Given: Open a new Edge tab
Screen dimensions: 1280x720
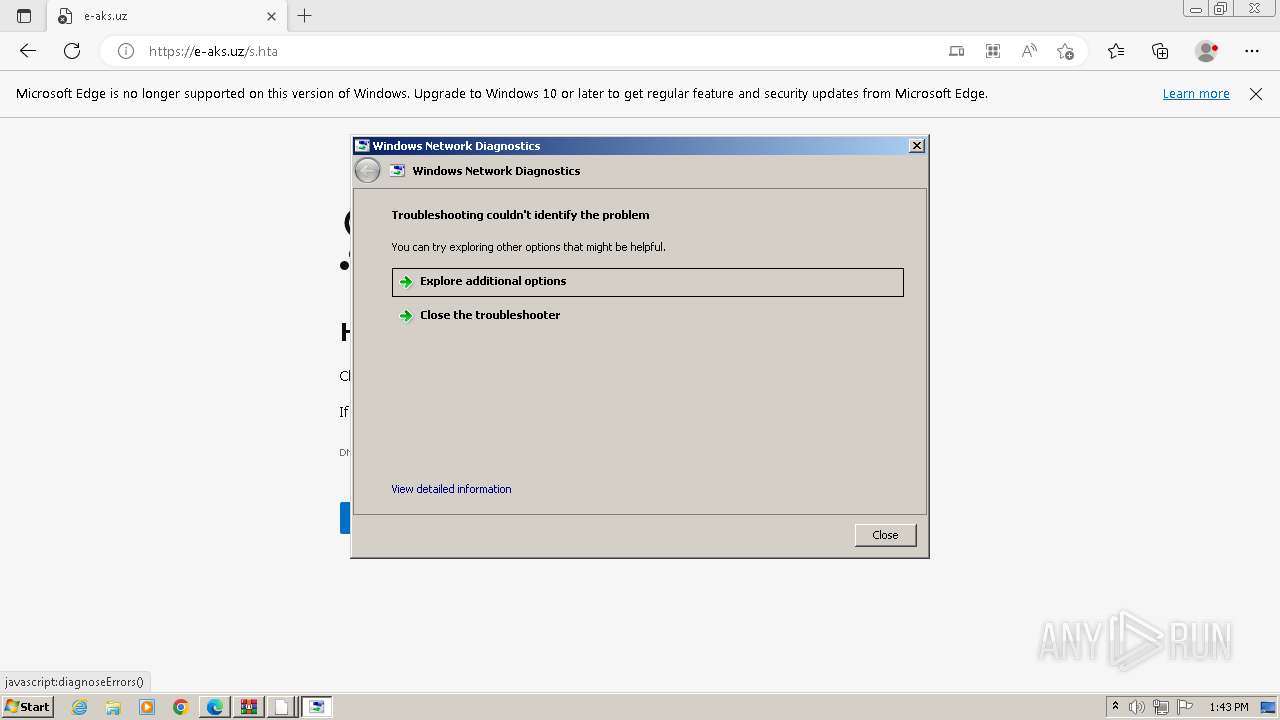Looking at the screenshot, I should (x=305, y=16).
